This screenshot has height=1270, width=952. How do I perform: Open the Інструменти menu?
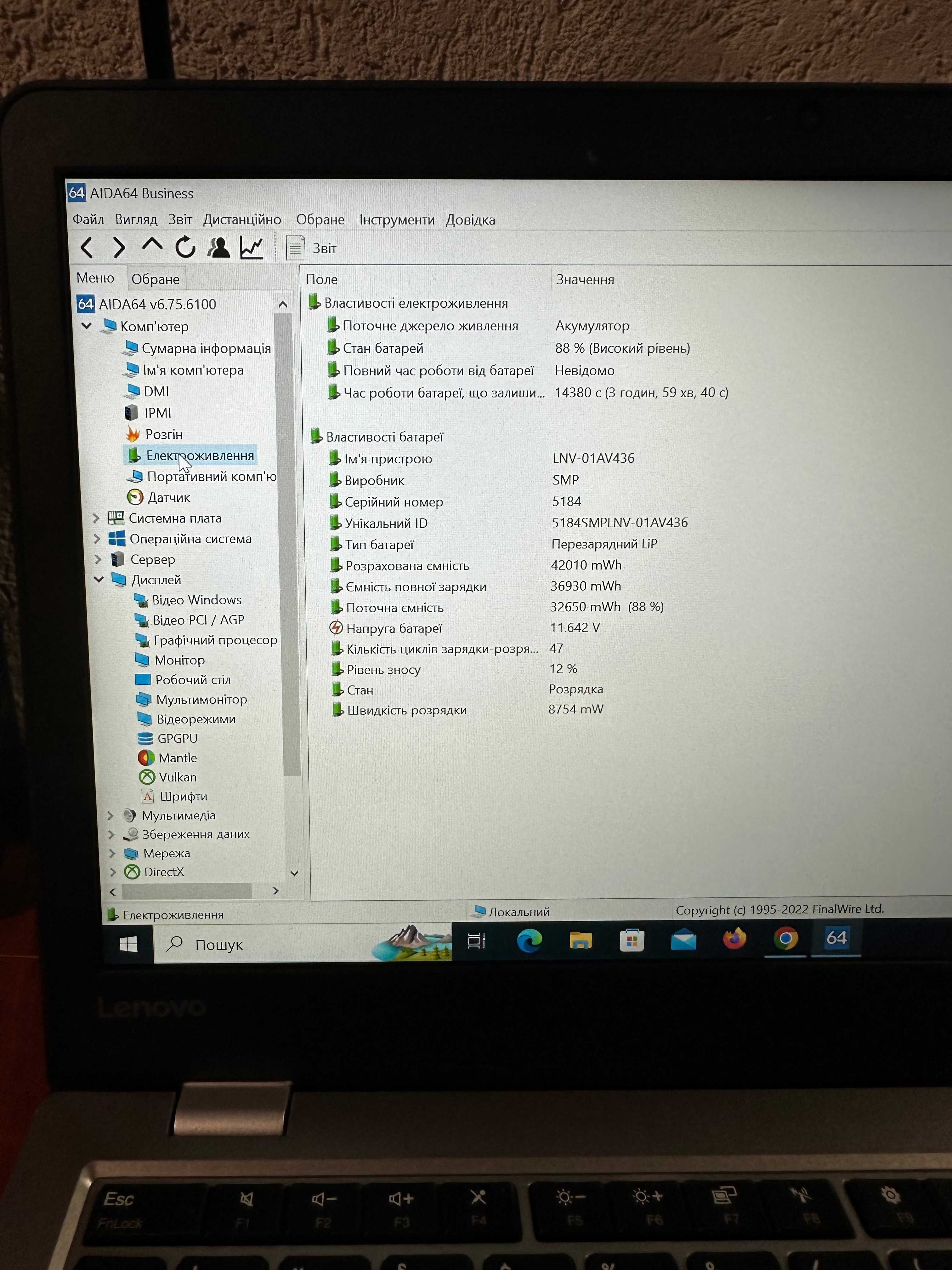click(397, 220)
